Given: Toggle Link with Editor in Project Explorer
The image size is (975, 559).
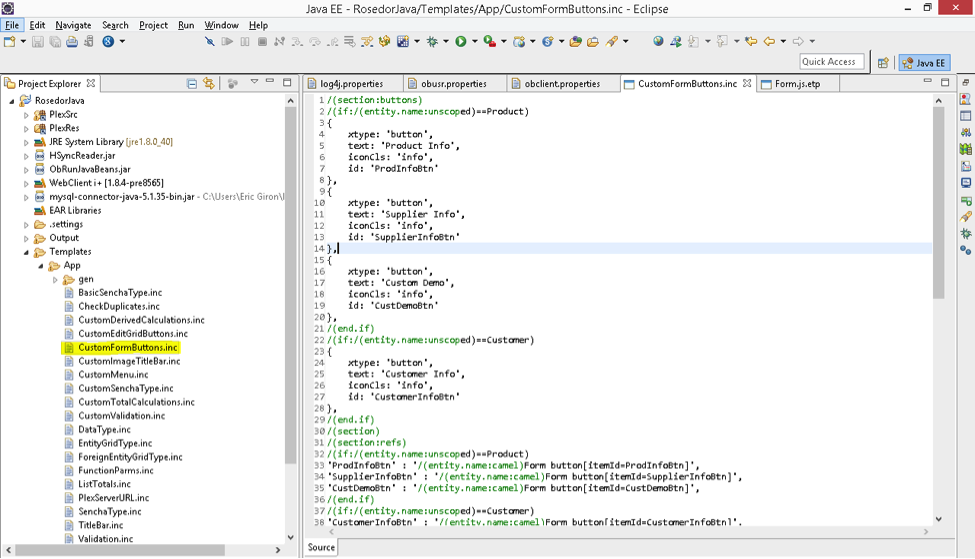Looking at the screenshot, I should tap(209, 84).
